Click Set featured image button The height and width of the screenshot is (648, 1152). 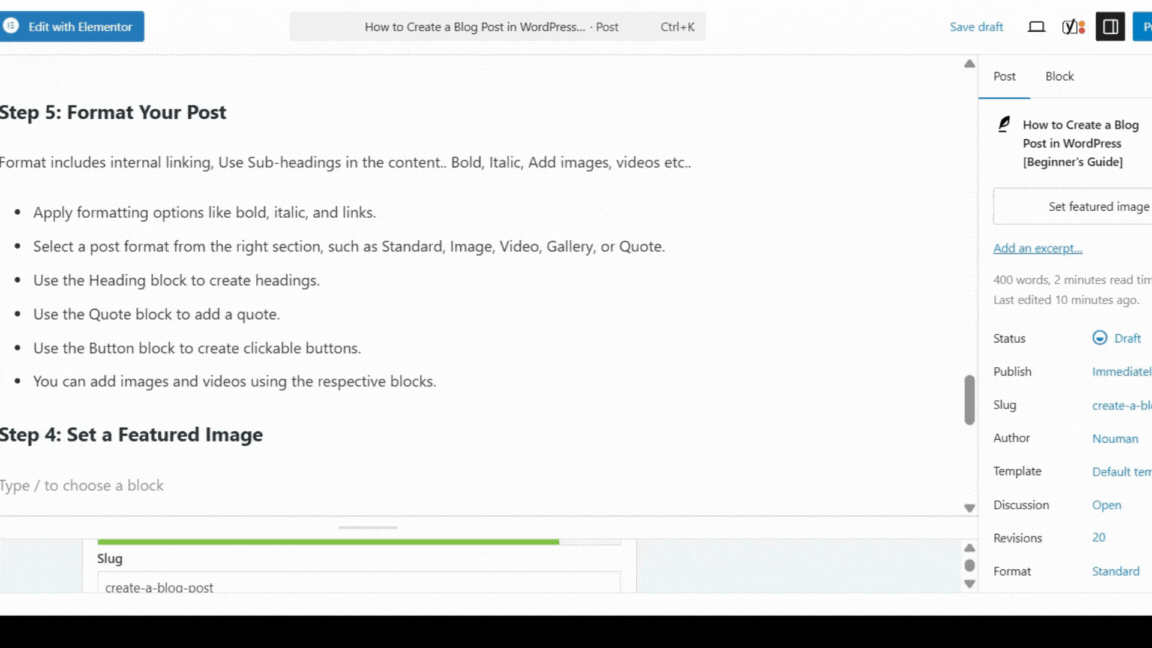click(x=1073, y=206)
